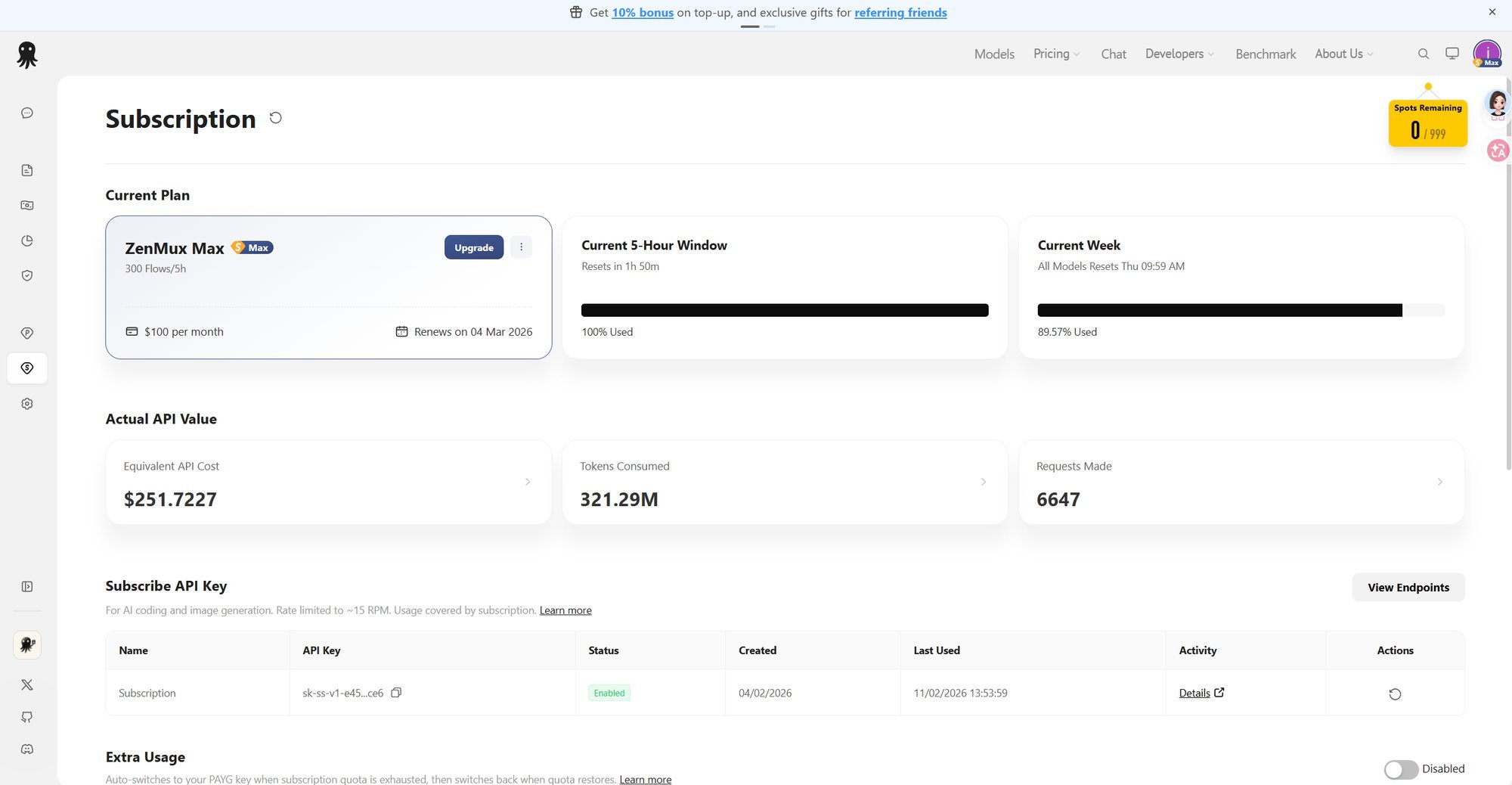
Task: Select the subscription dollar tag sidebar icon
Action: pyautogui.click(x=27, y=368)
